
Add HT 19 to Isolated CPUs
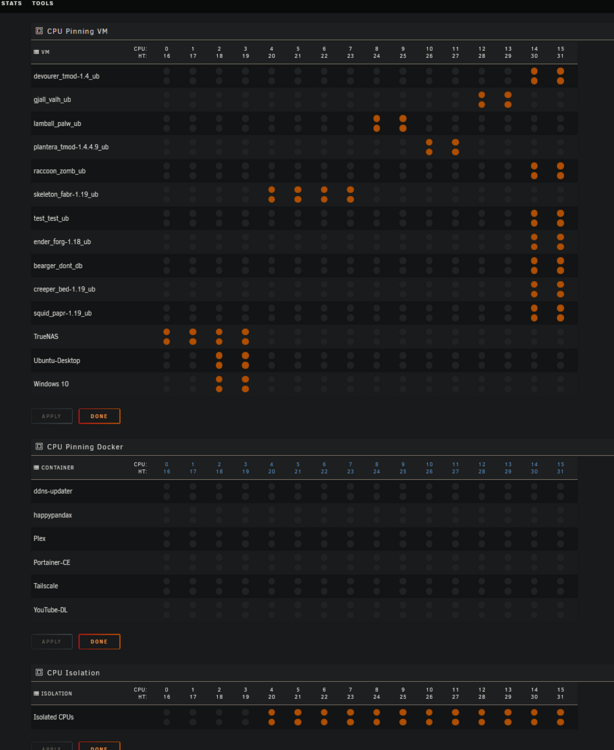245,722
